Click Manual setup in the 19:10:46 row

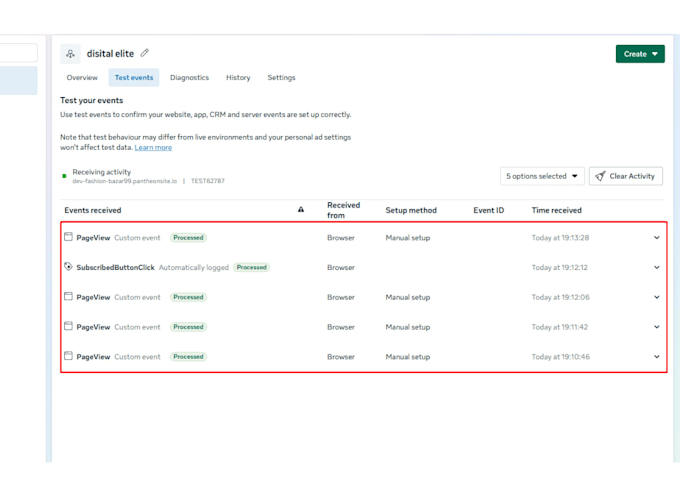pos(408,356)
